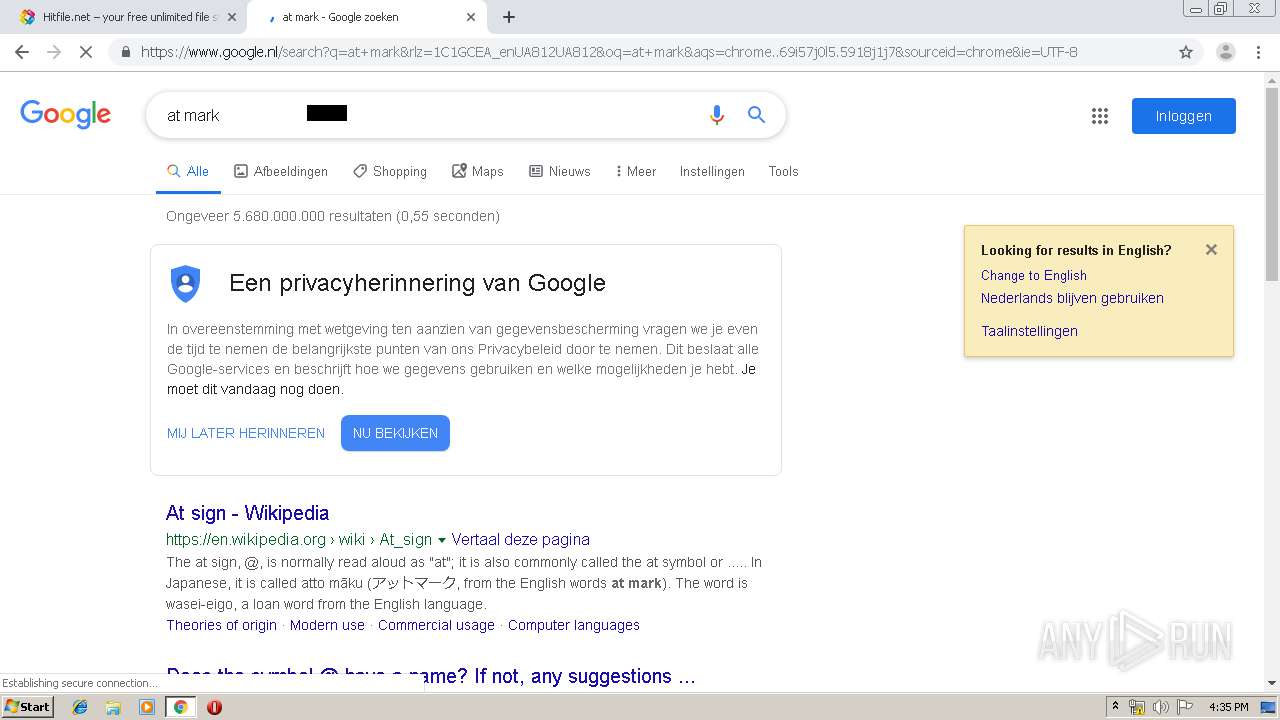Viewport: 1280px width, 720px height.
Task: Click the Chrome taskbar icon
Action: point(180,707)
